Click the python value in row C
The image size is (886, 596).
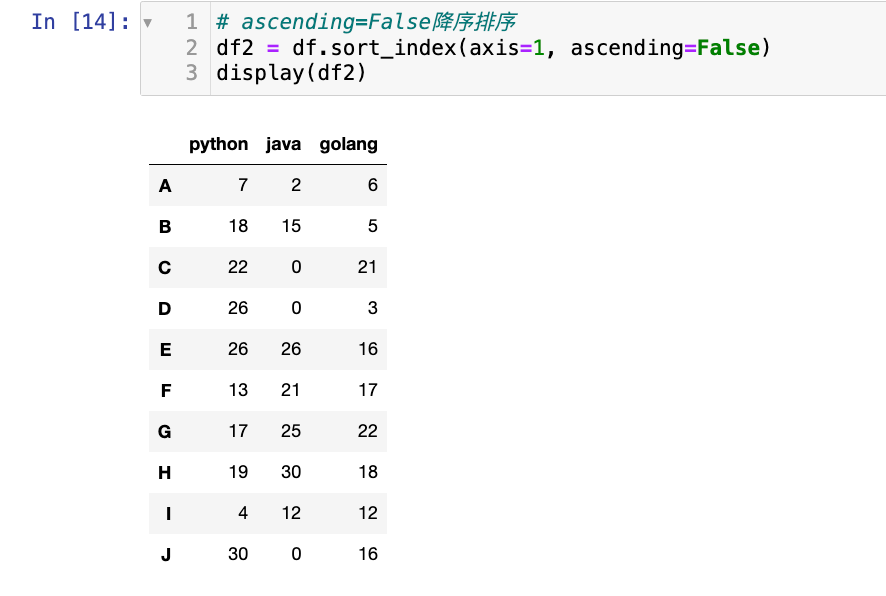click(x=238, y=267)
